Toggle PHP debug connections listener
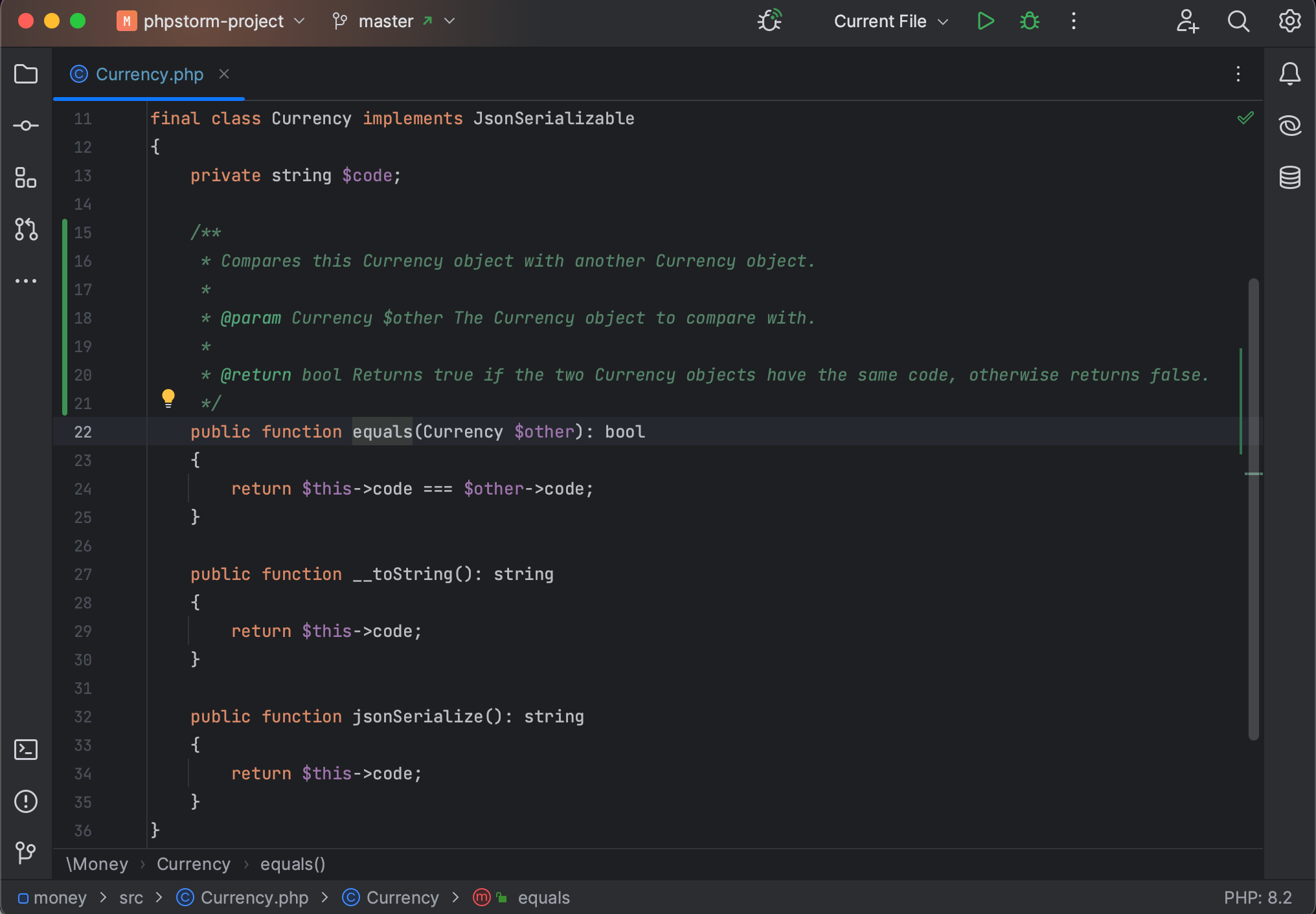The width and height of the screenshot is (1316, 914). [769, 21]
